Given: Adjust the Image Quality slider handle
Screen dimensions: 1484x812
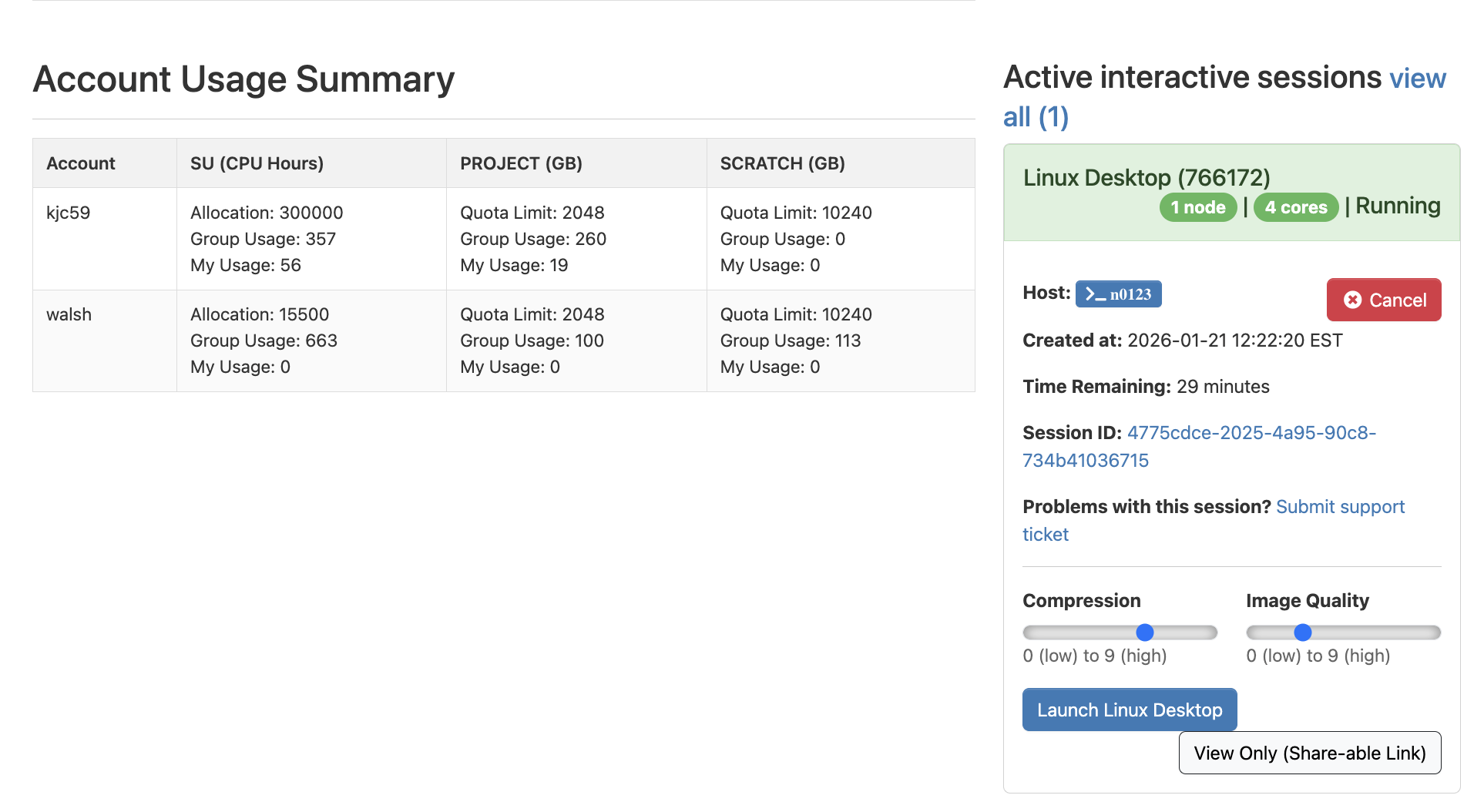Looking at the screenshot, I should point(1303,632).
